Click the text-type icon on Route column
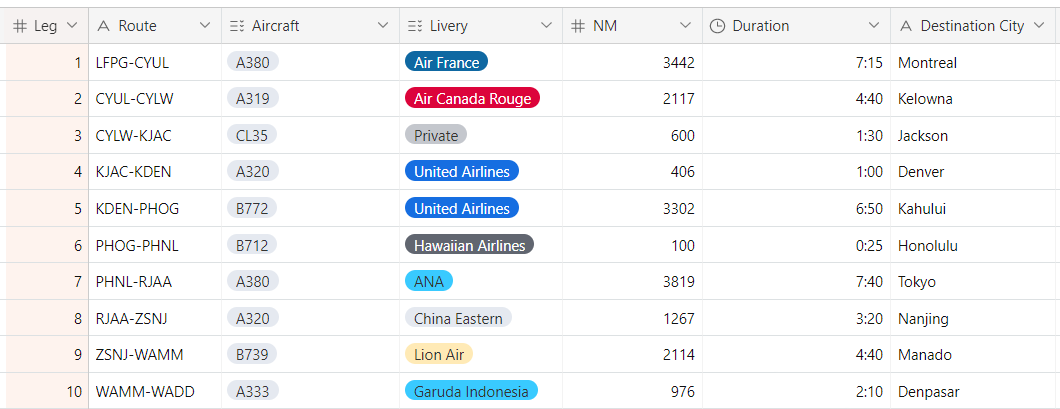Screen dimensions: 1060x409 pos(104,26)
